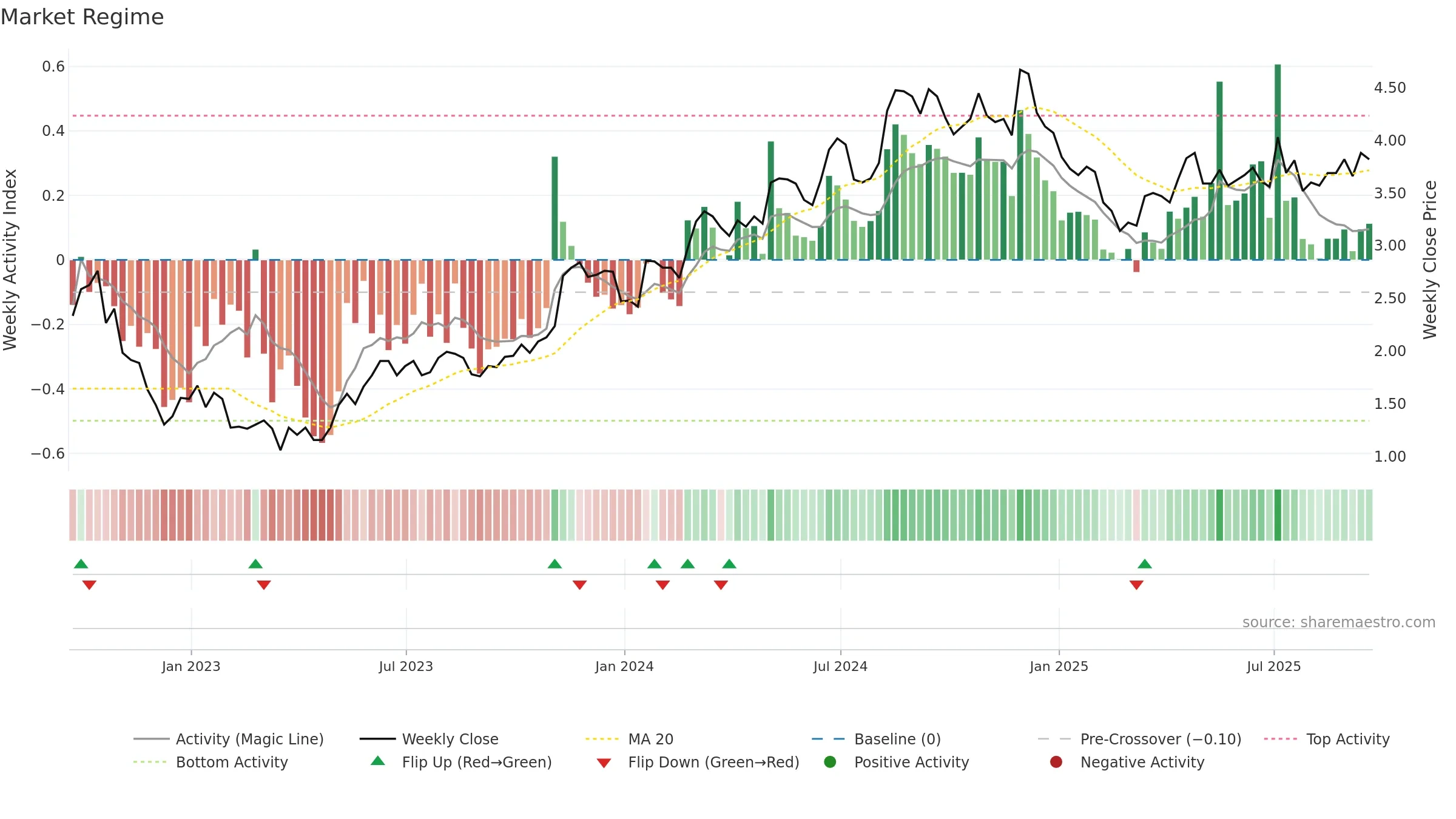Viewport: 1456px width, 819px height.
Task: Toggle the Flip Down (Green→Red) legend entry
Action: click(x=698, y=762)
